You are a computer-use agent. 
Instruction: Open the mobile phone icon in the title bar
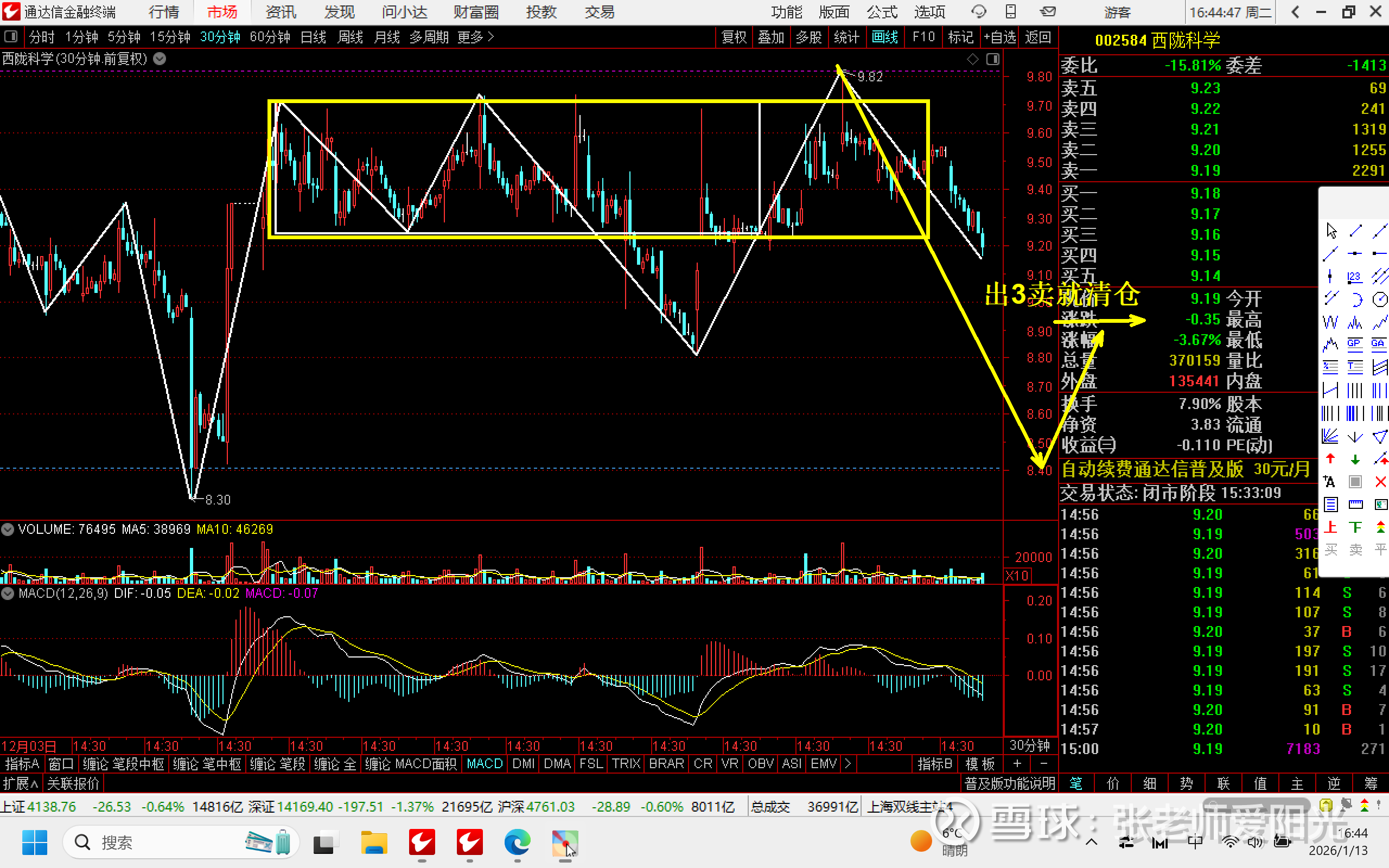click(x=1011, y=12)
